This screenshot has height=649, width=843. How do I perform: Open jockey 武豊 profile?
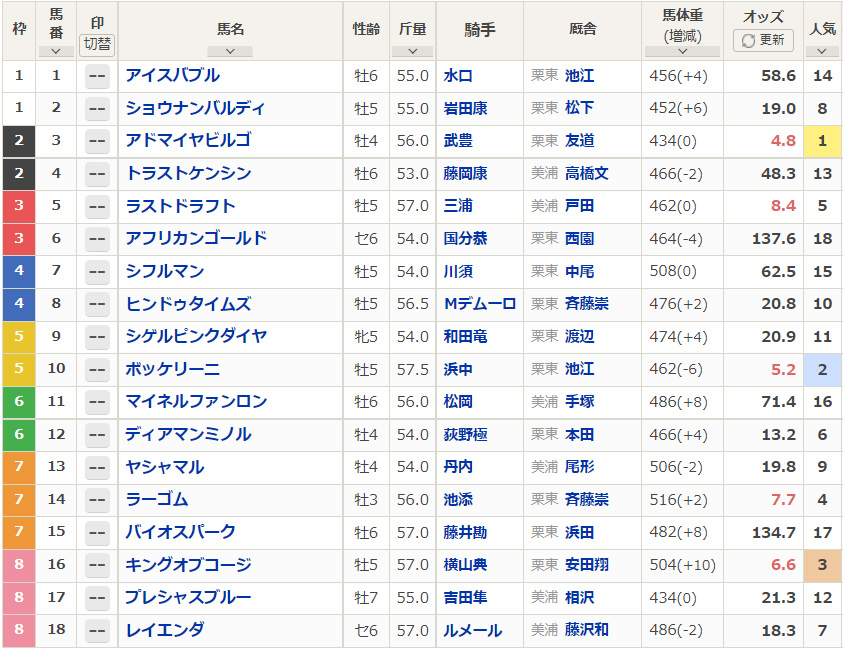tap(458, 141)
